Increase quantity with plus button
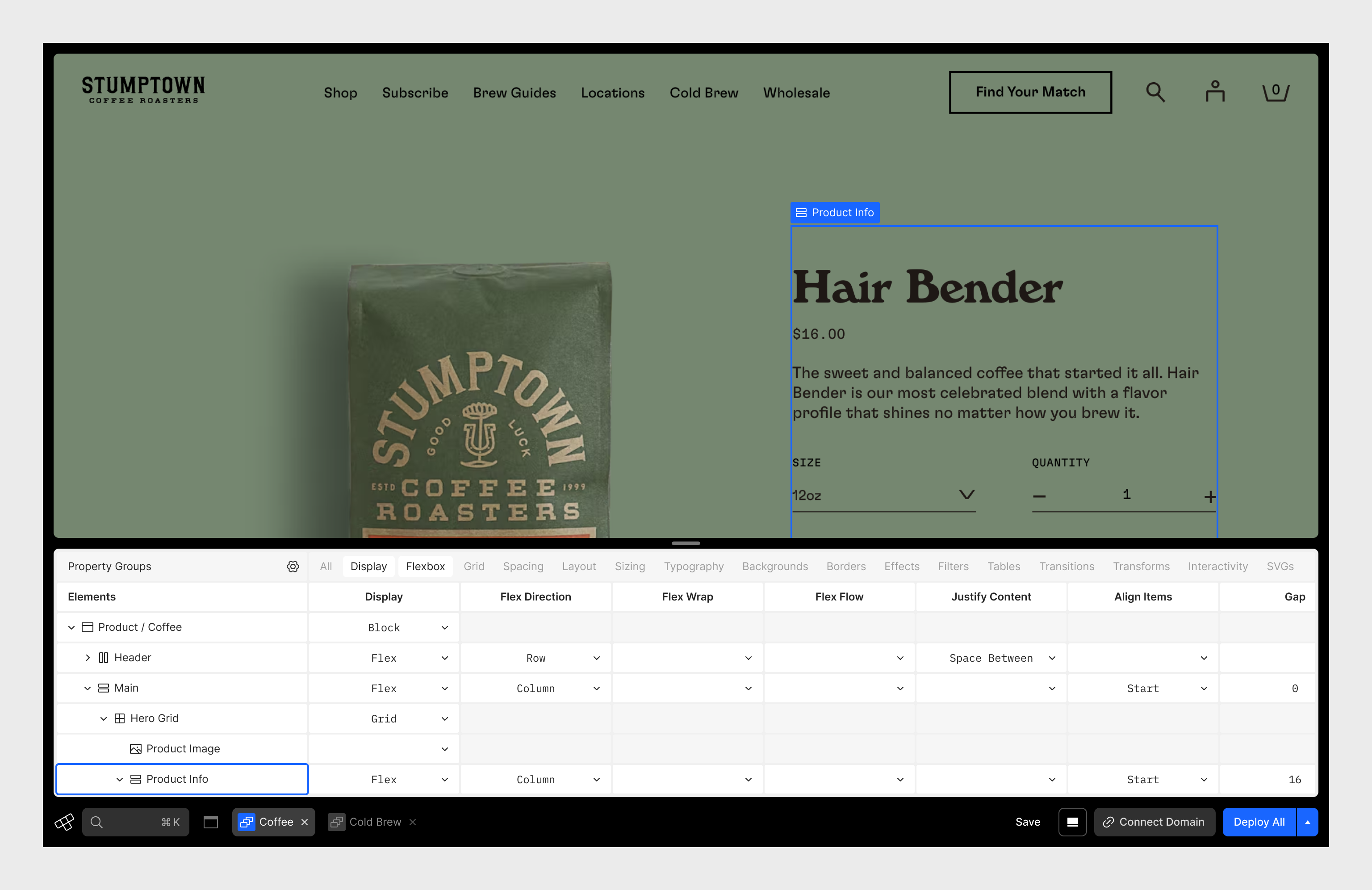This screenshot has height=890, width=1372. (1209, 496)
